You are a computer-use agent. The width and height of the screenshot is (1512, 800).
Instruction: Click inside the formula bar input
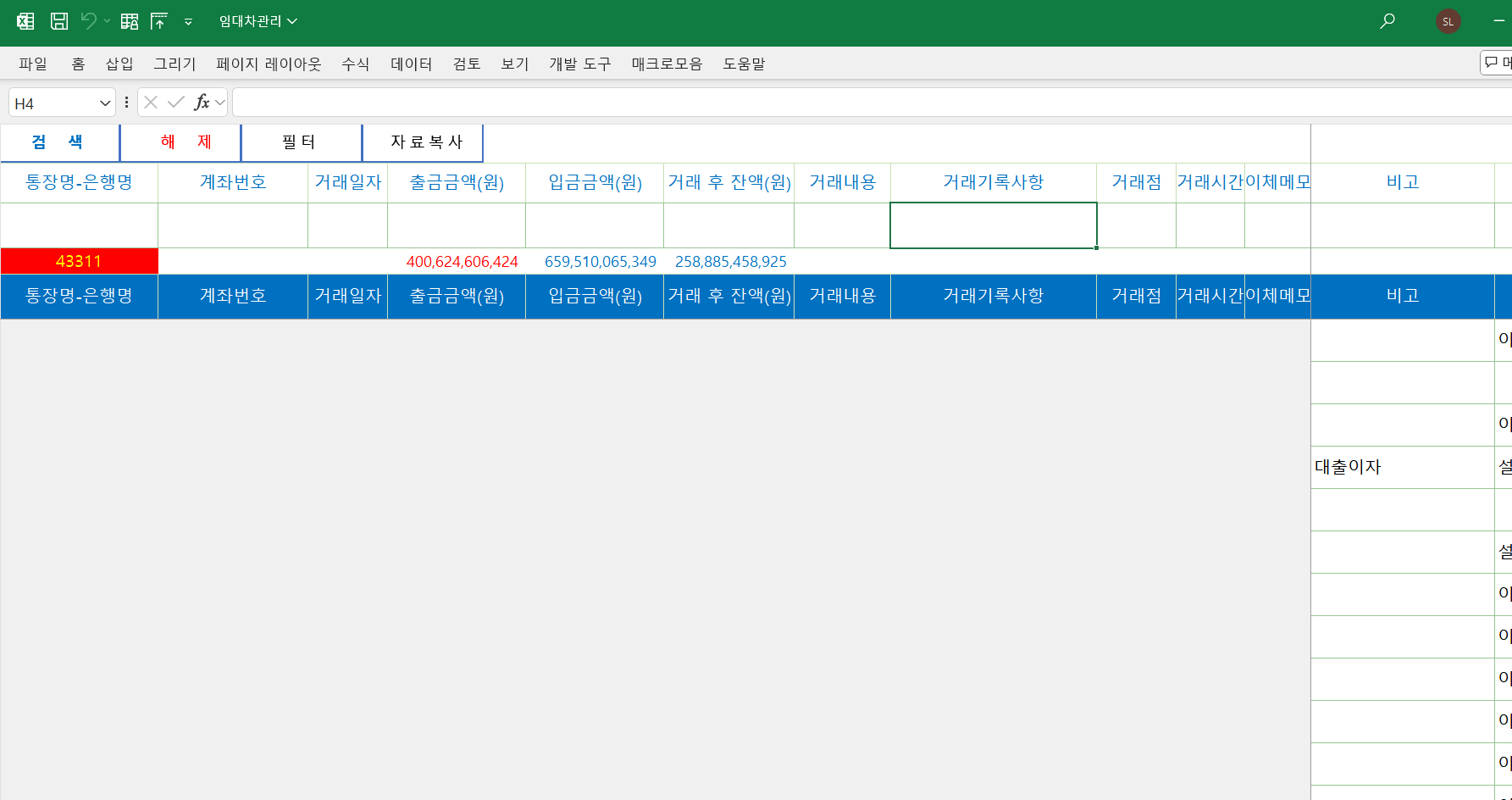[x=872, y=103]
